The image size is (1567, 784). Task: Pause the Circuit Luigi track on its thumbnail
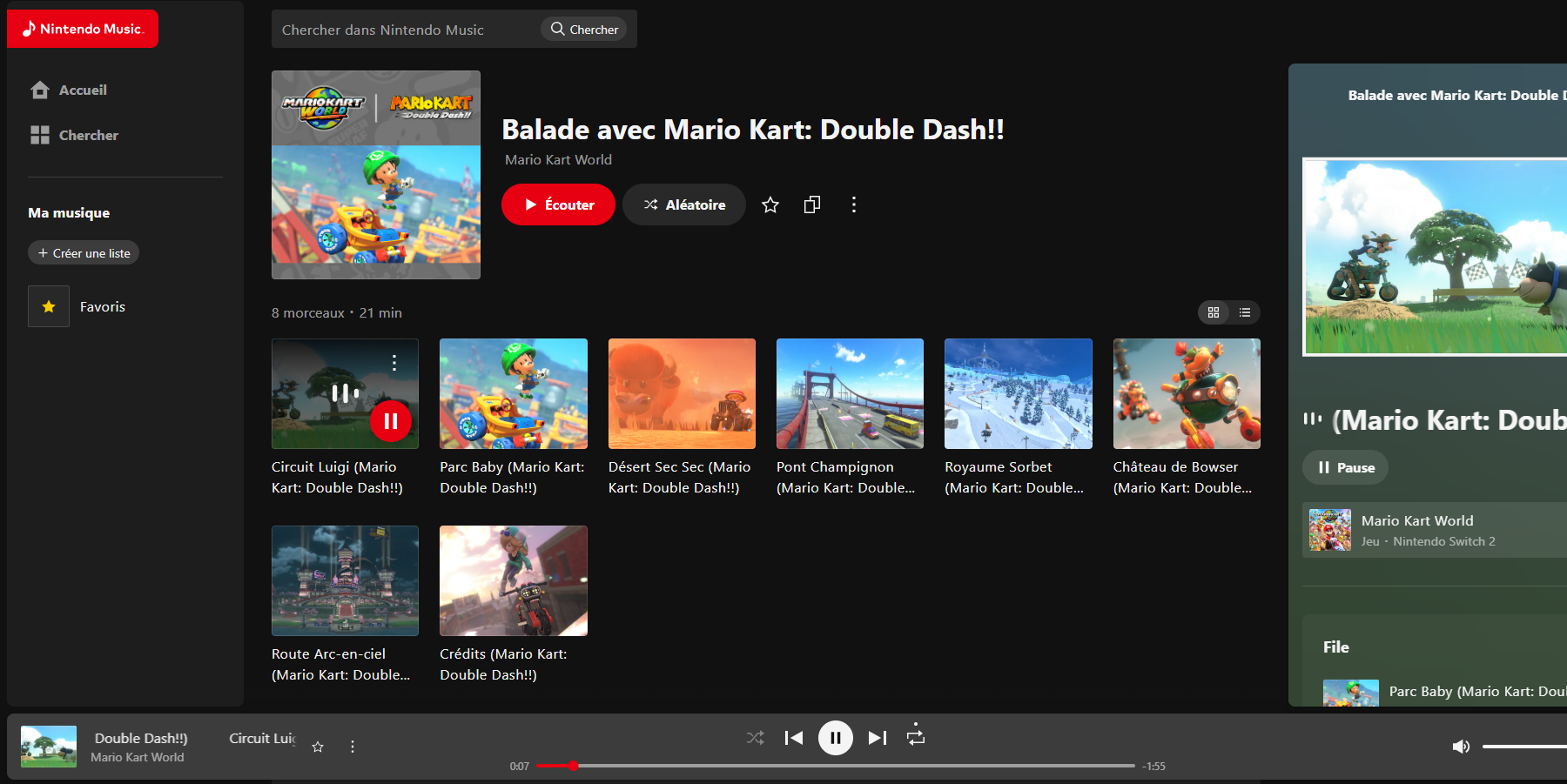tap(391, 421)
